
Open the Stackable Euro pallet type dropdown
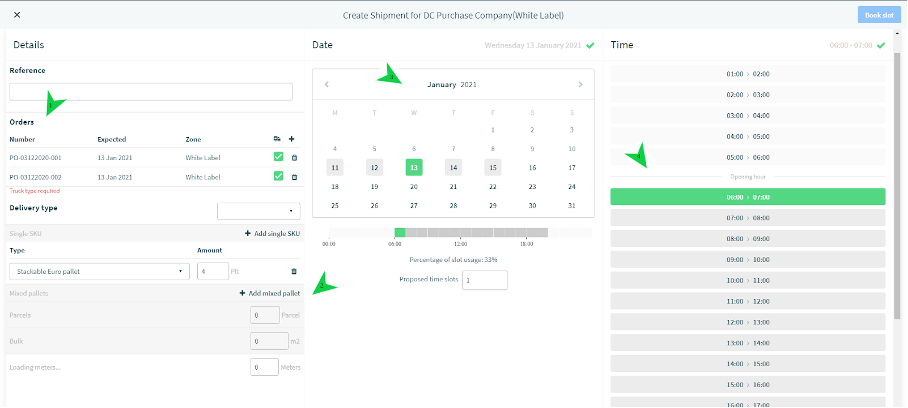click(x=100, y=271)
